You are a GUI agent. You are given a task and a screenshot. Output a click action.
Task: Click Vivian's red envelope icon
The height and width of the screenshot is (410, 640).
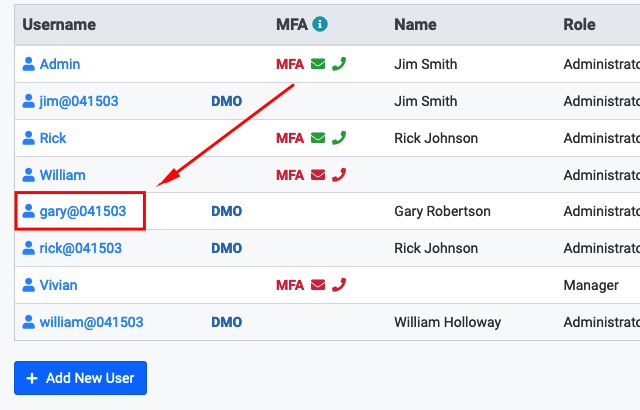(x=318, y=285)
